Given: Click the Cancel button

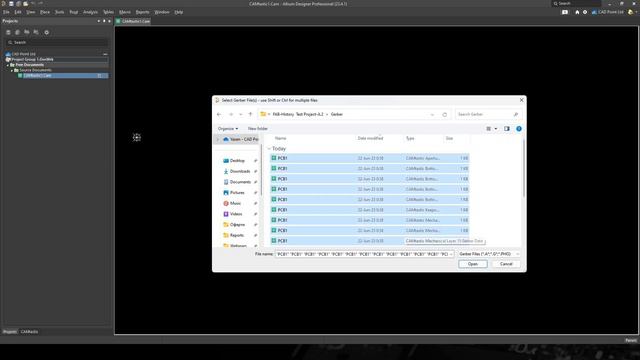Looking at the screenshot, I should (x=506, y=264).
